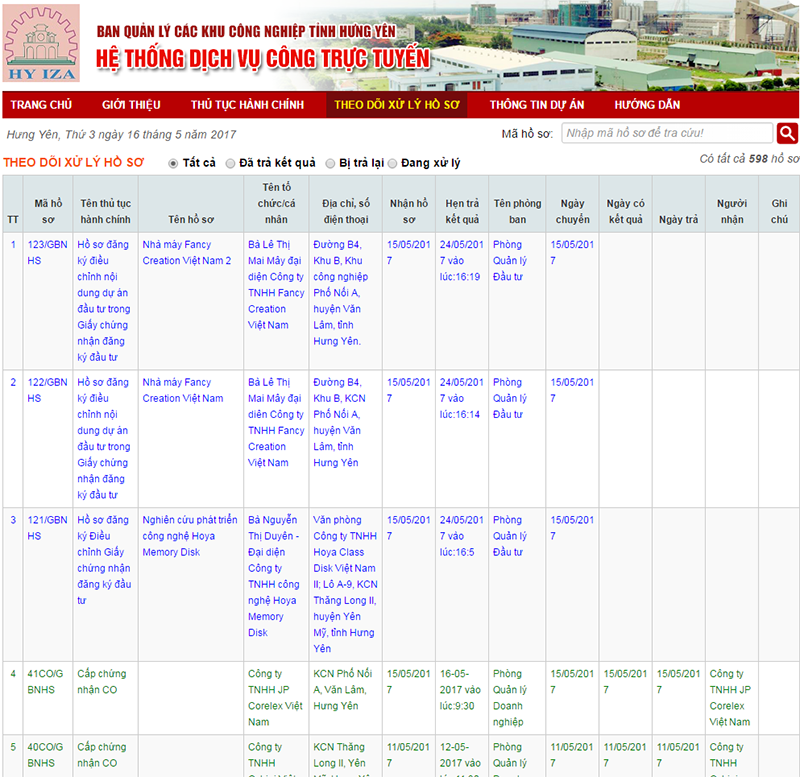Open record 122/GBNHS link
The image size is (800, 777).
[47, 390]
